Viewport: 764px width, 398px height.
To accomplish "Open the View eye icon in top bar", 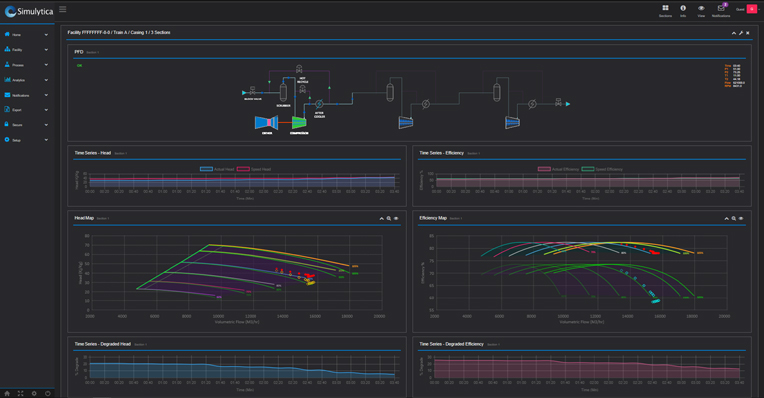I will coord(701,8).
